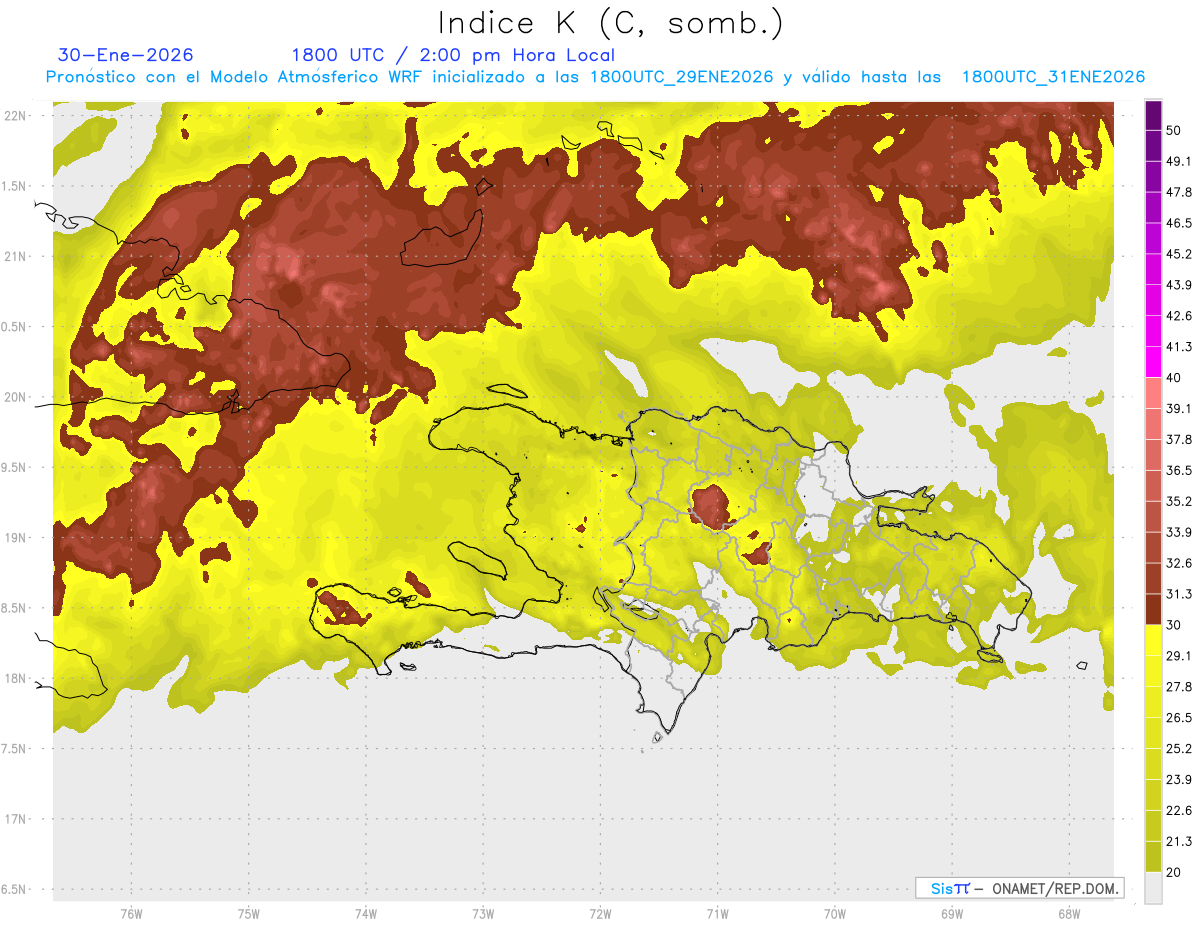Click the color bar value '32.6'
Screen dimensions: 1200x927
click(1179, 563)
